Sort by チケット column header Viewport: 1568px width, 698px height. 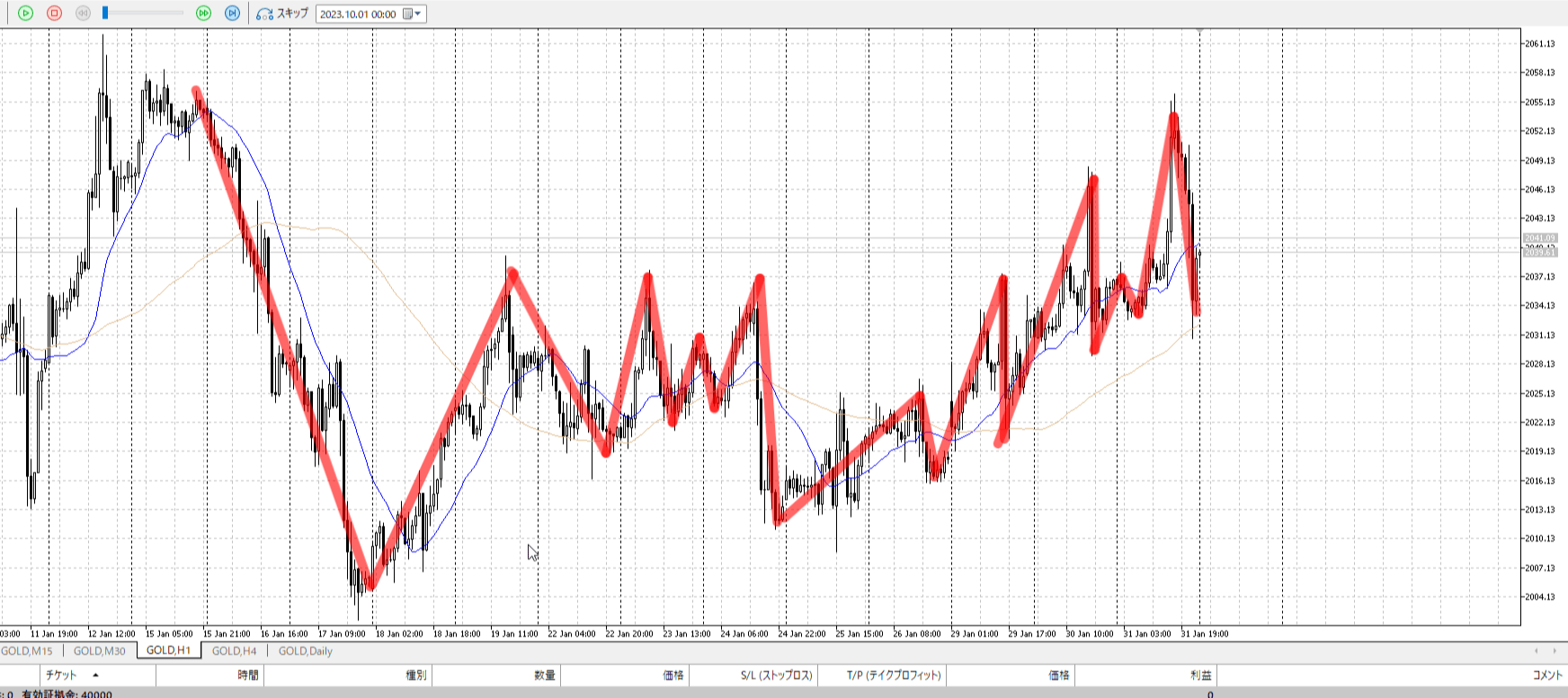click(61, 676)
